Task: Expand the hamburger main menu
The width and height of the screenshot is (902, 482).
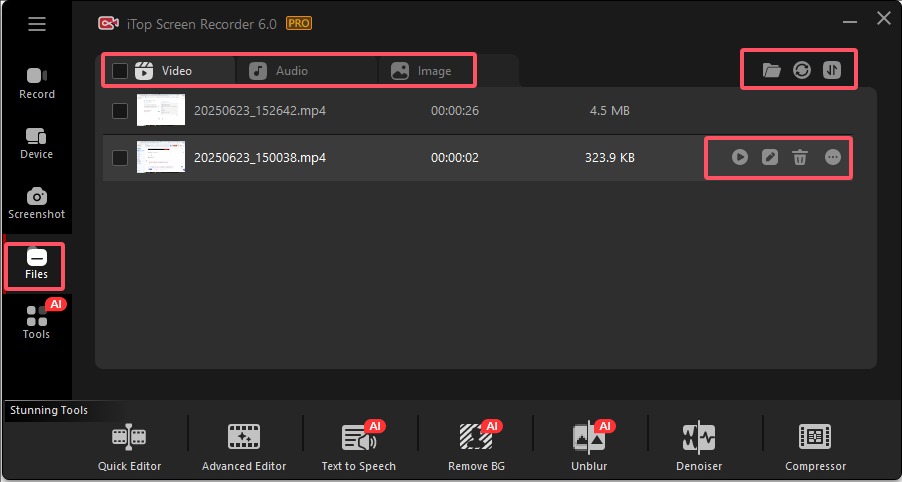Action: pos(37,24)
